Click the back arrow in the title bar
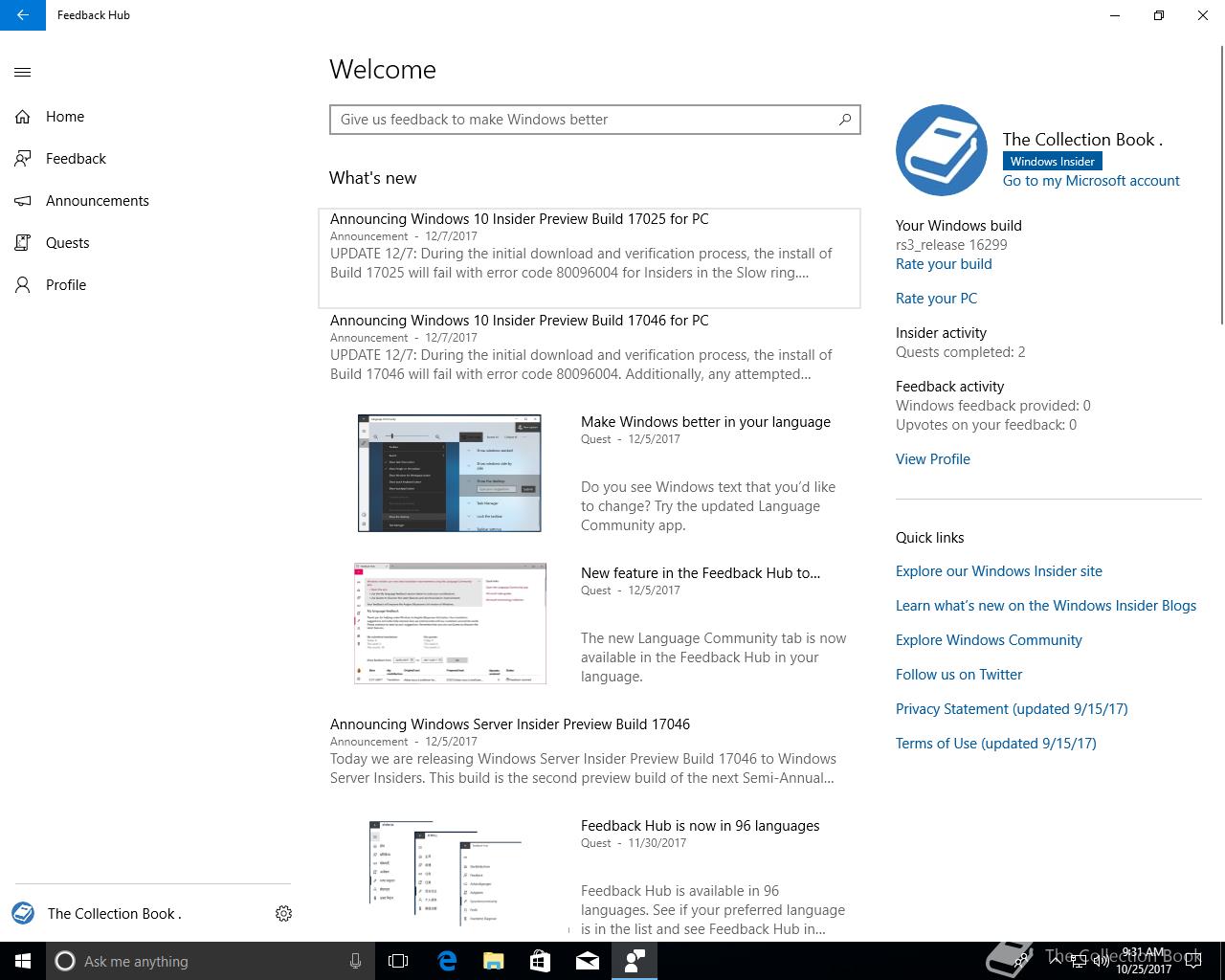The width and height of the screenshot is (1225, 980). pos(23,15)
